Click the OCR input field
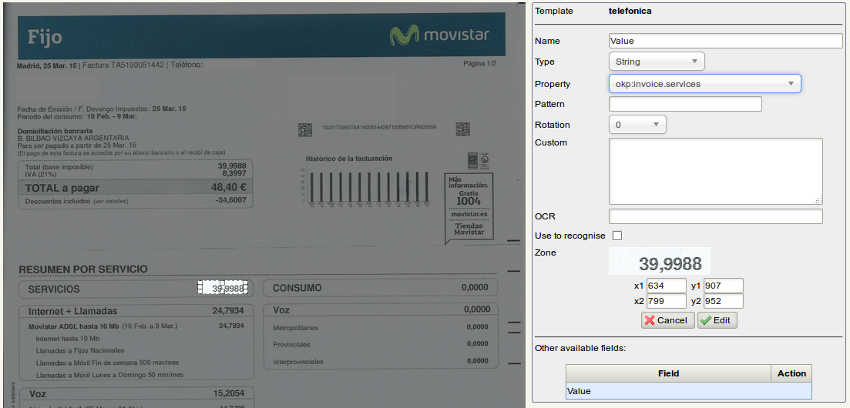The height and width of the screenshot is (408, 850). click(716, 216)
